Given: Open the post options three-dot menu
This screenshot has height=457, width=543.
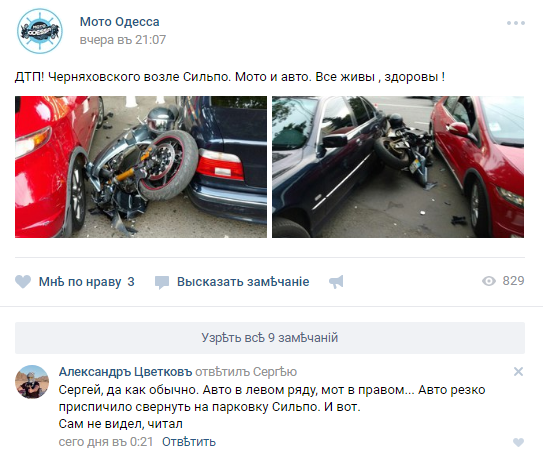Looking at the screenshot, I should pos(516,23).
